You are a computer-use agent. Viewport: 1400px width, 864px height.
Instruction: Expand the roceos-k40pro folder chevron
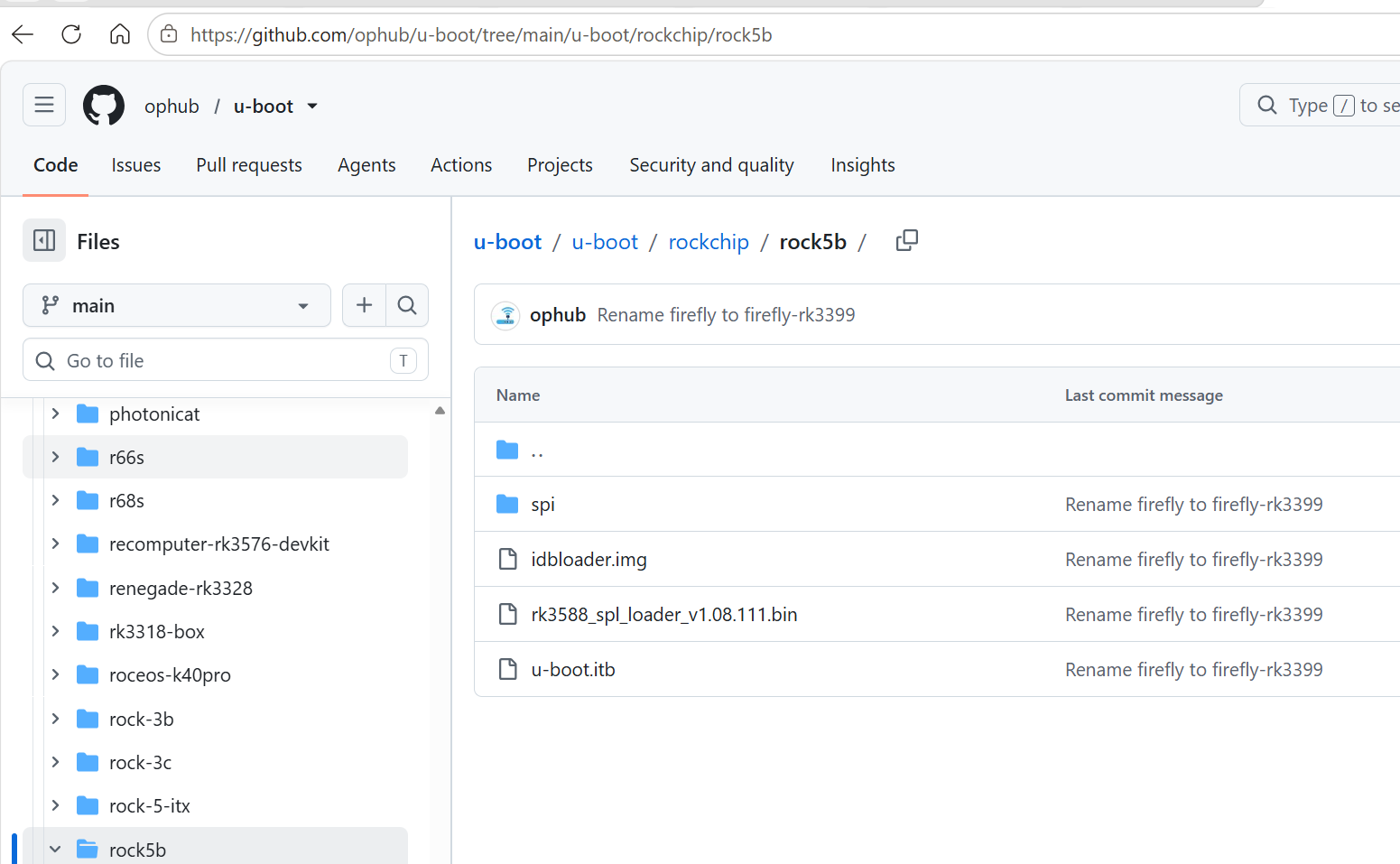[x=55, y=674]
